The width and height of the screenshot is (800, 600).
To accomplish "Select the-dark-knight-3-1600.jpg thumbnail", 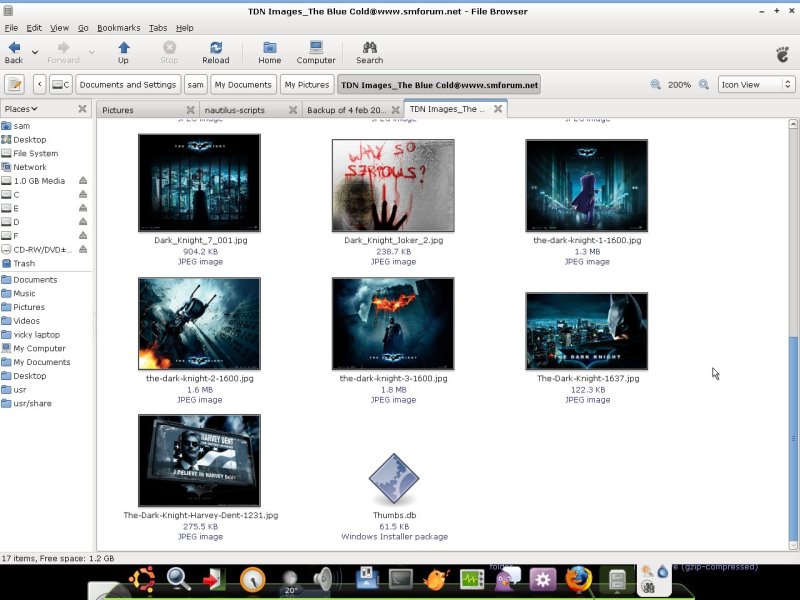I will [x=393, y=323].
